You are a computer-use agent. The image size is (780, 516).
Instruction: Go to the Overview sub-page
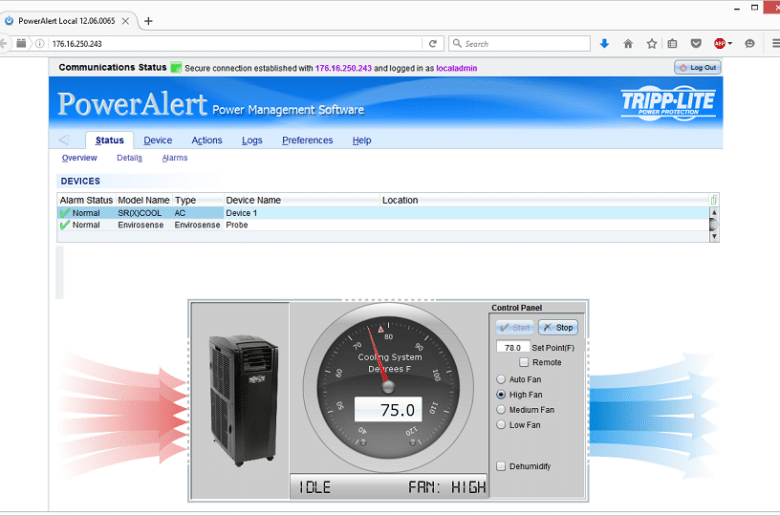click(80, 158)
